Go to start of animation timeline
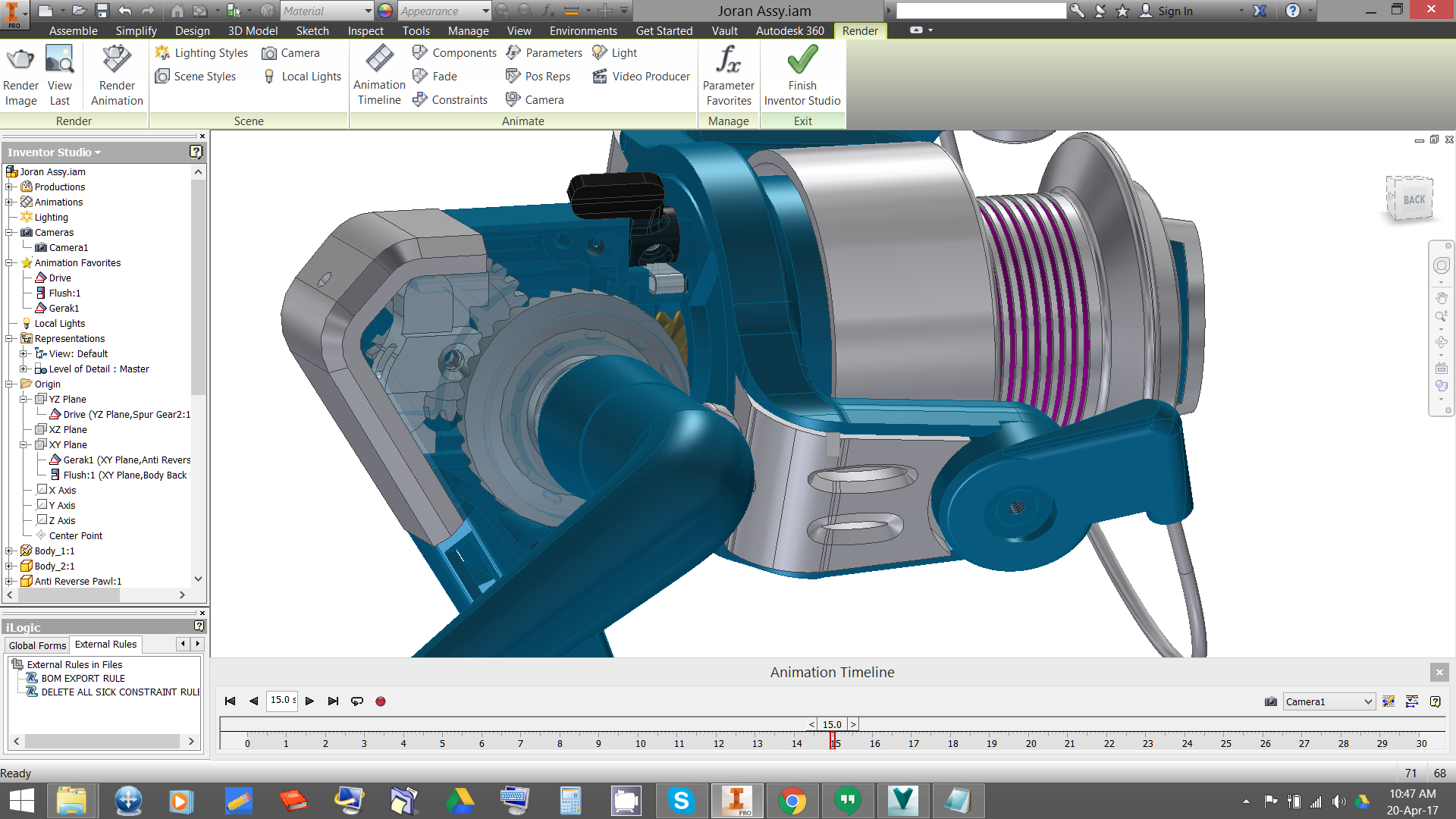This screenshot has height=819, width=1456. pyautogui.click(x=231, y=701)
